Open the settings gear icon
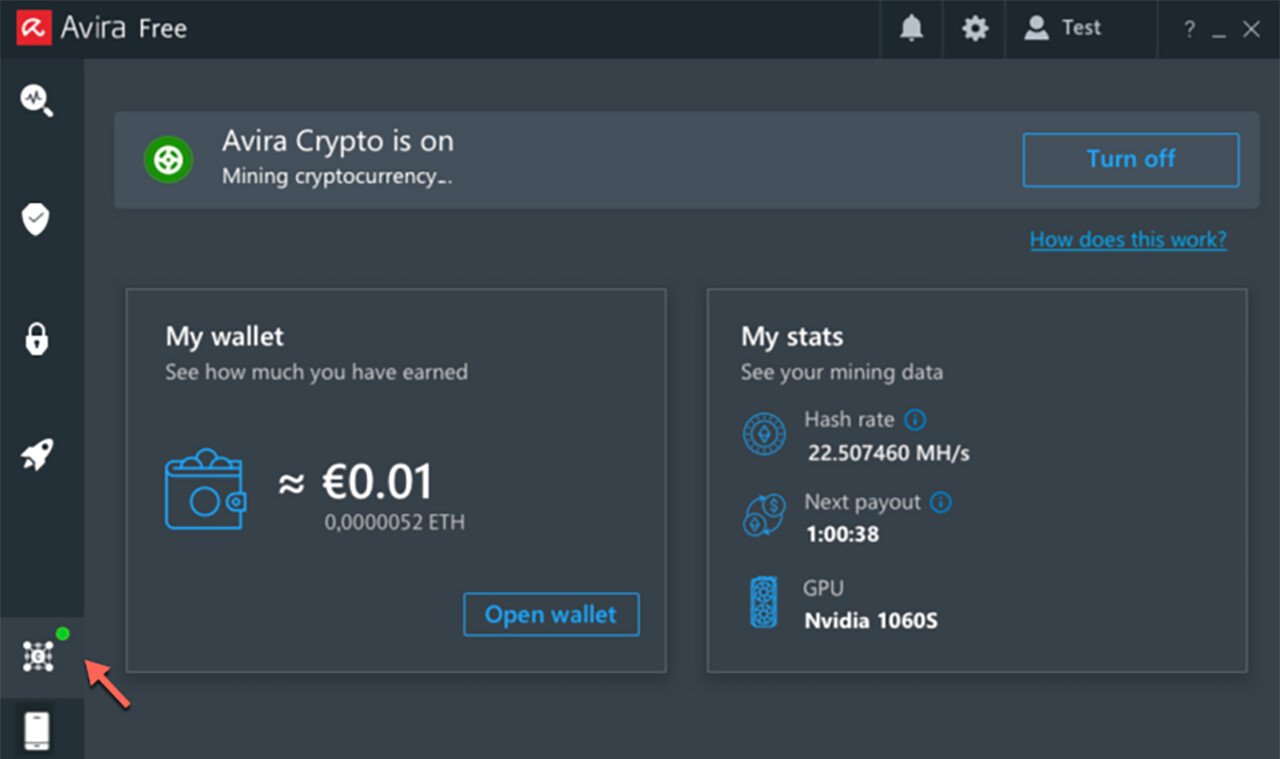The image size is (1280, 759). coord(975,29)
